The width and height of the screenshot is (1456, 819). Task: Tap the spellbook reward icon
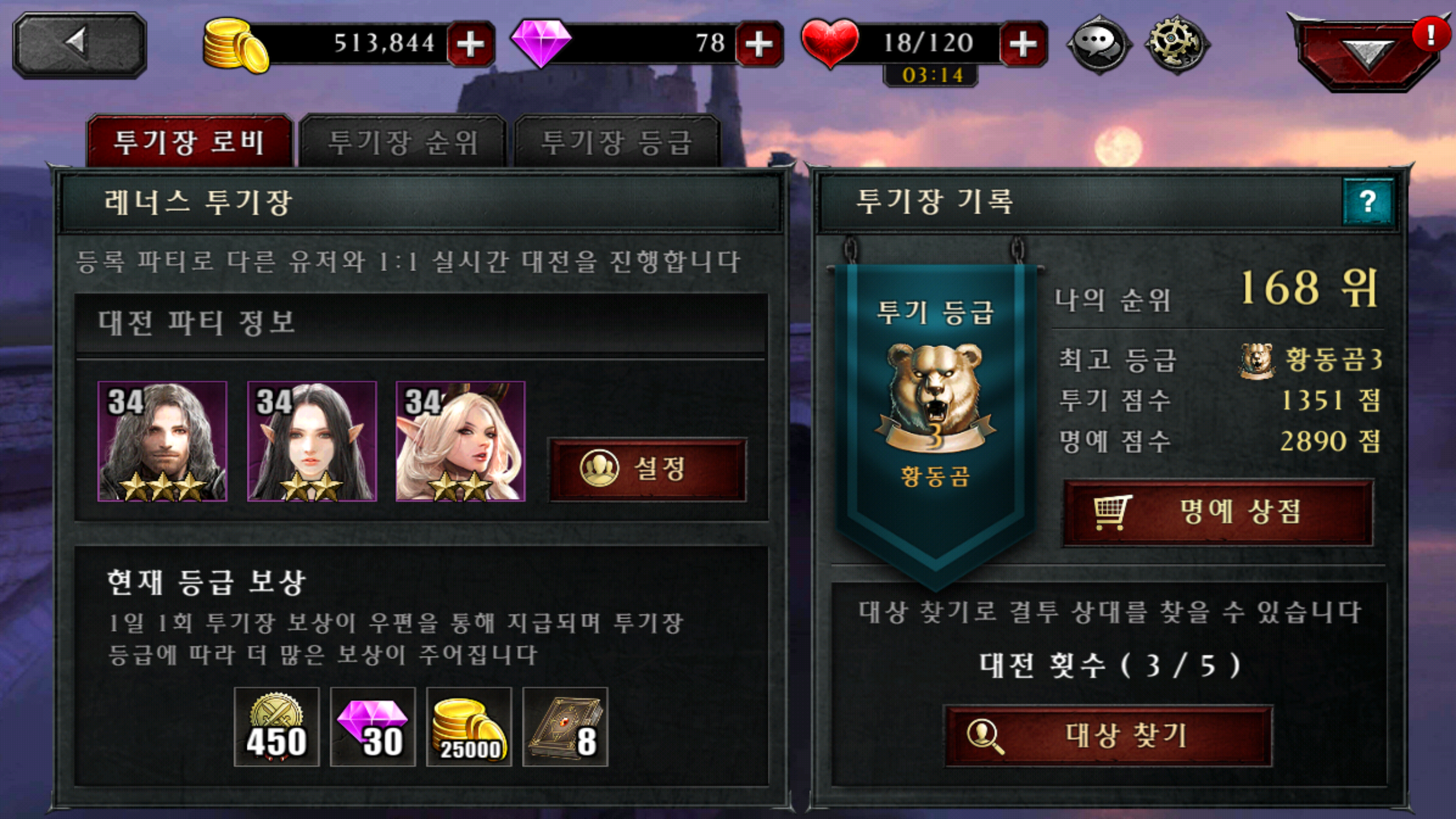pos(565,727)
